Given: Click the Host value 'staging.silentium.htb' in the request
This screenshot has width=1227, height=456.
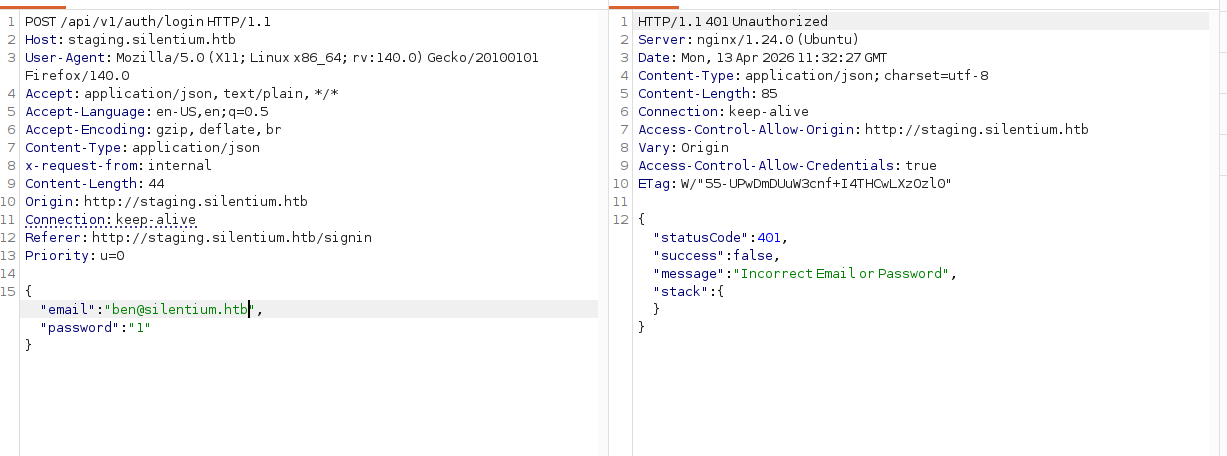Looking at the screenshot, I should point(152,39).
